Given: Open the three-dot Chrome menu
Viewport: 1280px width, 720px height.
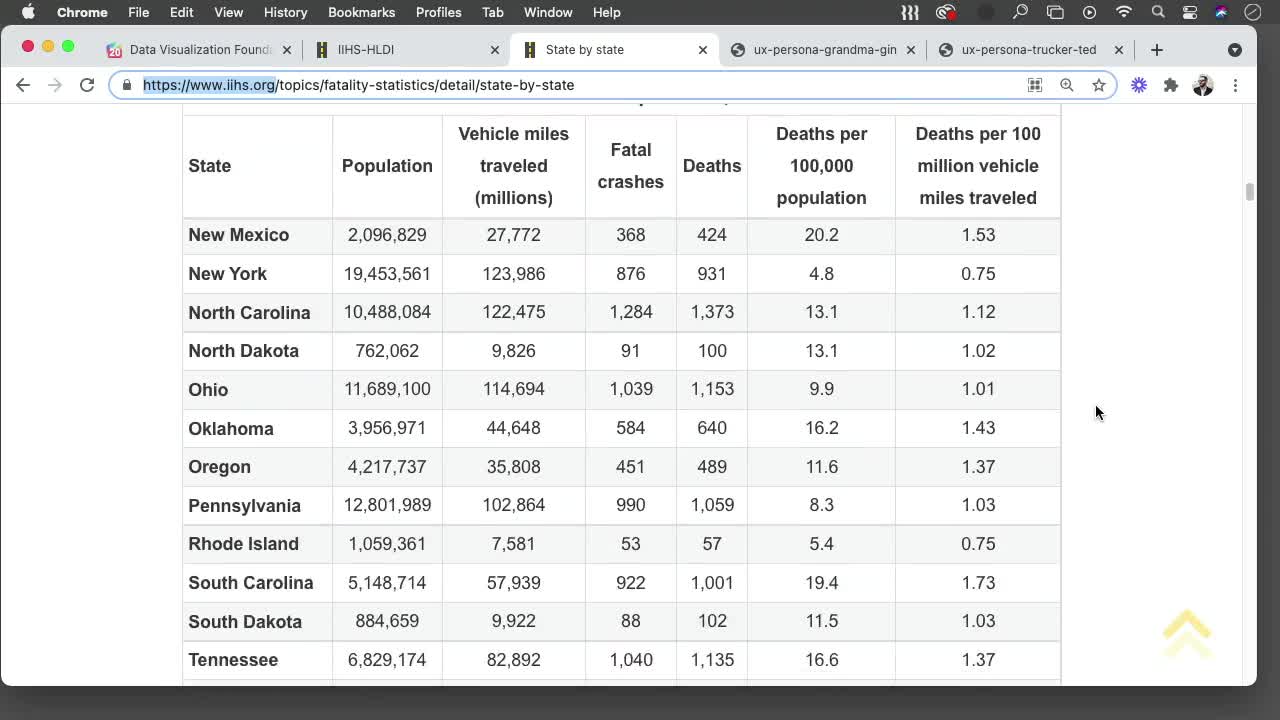Looking at the screenshot, I should 1236,85.
